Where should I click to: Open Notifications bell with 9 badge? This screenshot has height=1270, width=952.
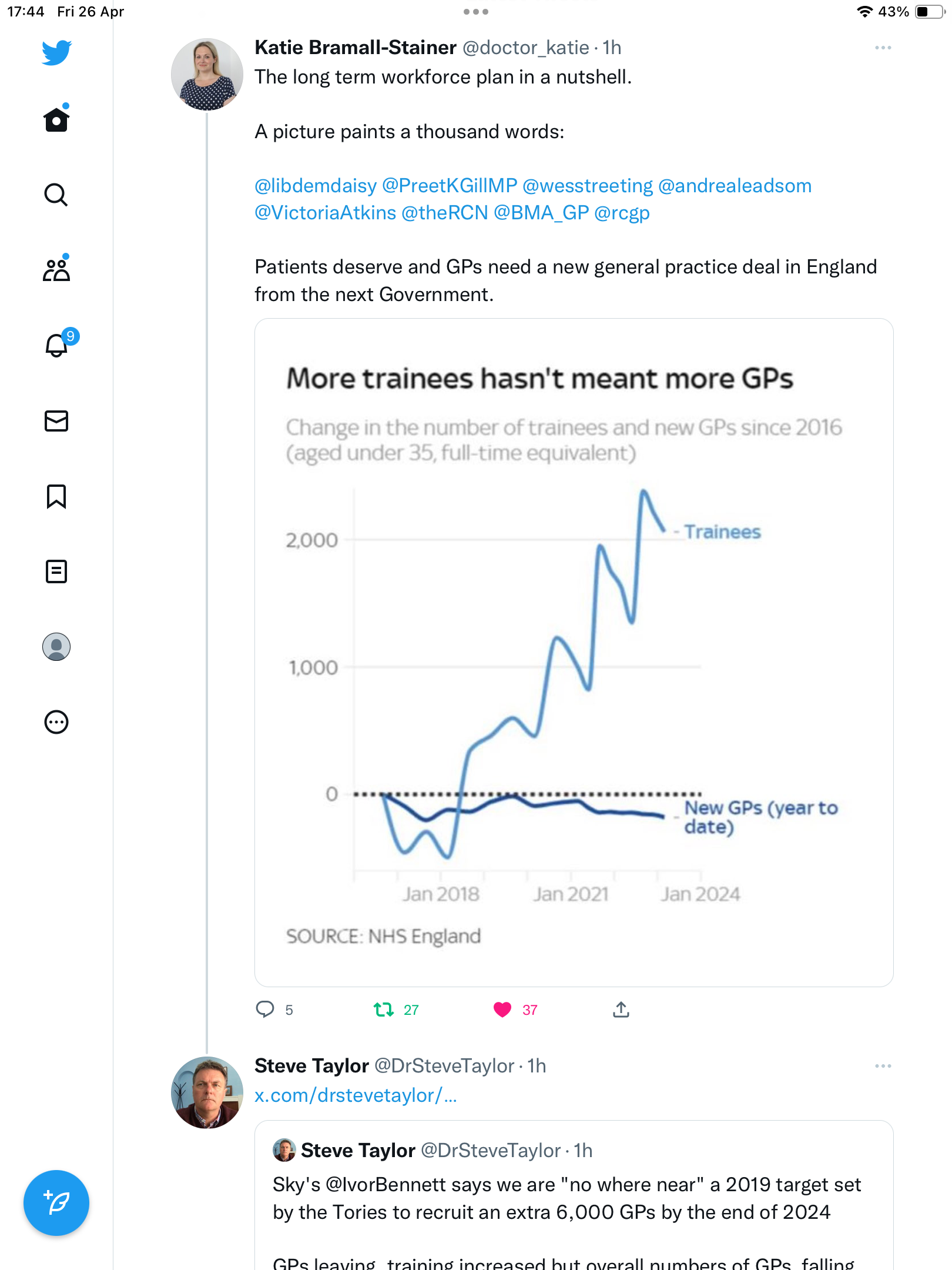(x=59, y=344)
